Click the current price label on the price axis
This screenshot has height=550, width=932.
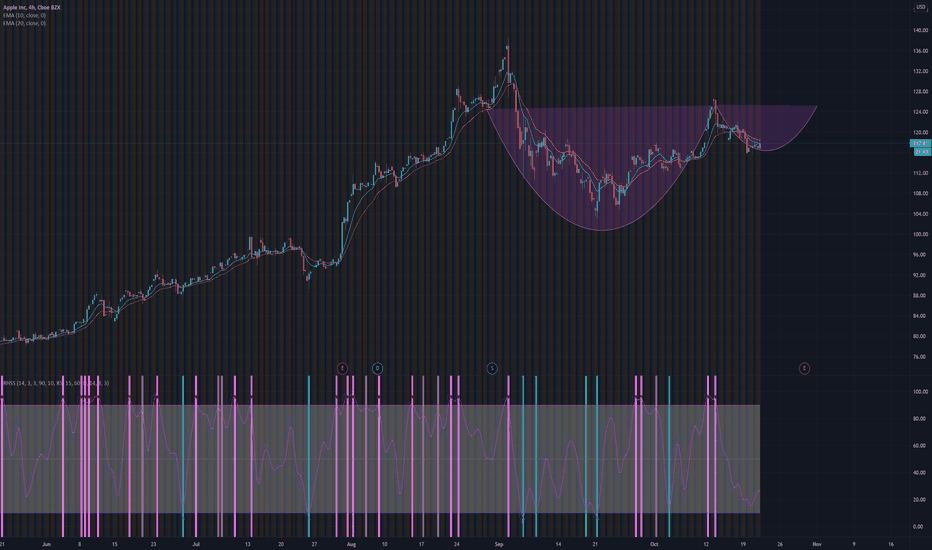[921, 143]
